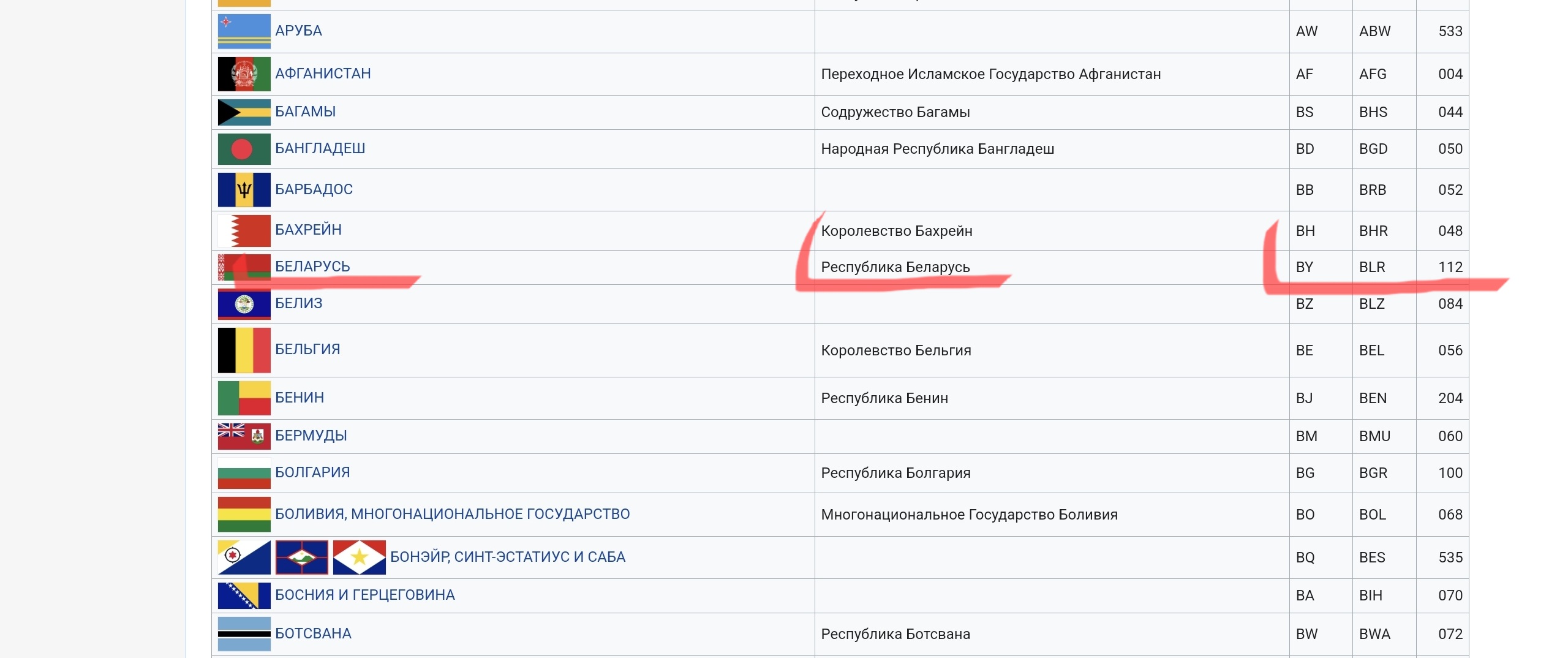1568x658 pixels.
Task: Click the Sint Eustatius flag thumbnail
Action: (x=301, y=558)
